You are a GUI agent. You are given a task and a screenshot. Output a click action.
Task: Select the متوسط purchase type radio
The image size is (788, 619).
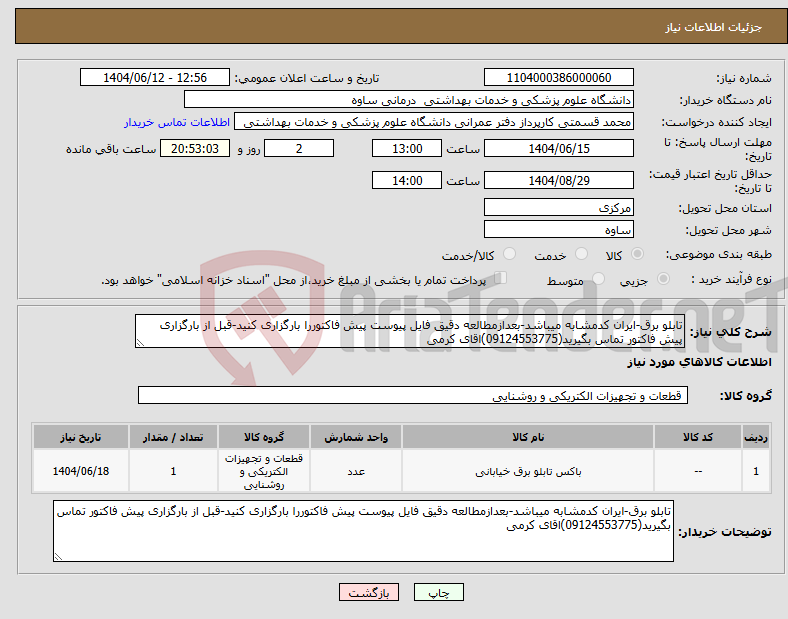[599, 278]
